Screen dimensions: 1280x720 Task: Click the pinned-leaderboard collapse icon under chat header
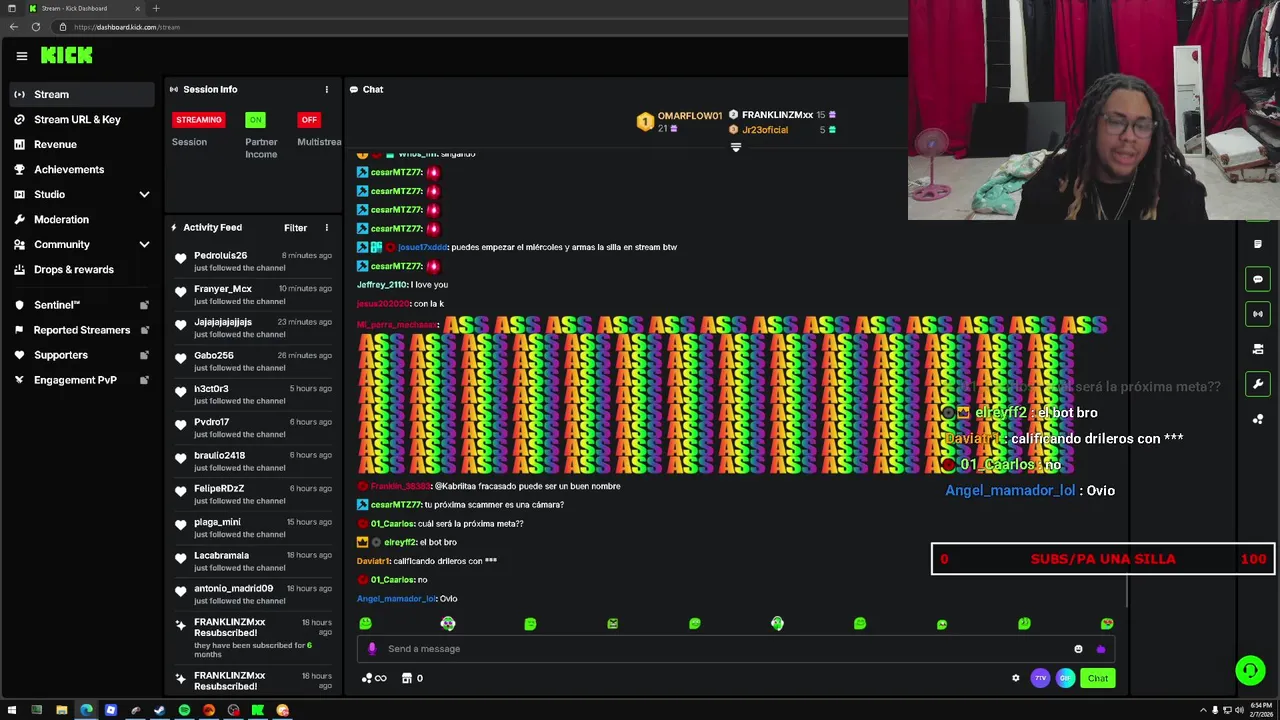pos(736,147)
